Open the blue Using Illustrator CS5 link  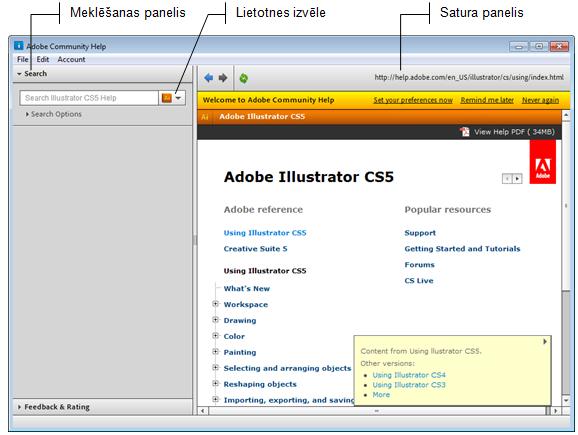pyautogui.click(x=265, y=233)
